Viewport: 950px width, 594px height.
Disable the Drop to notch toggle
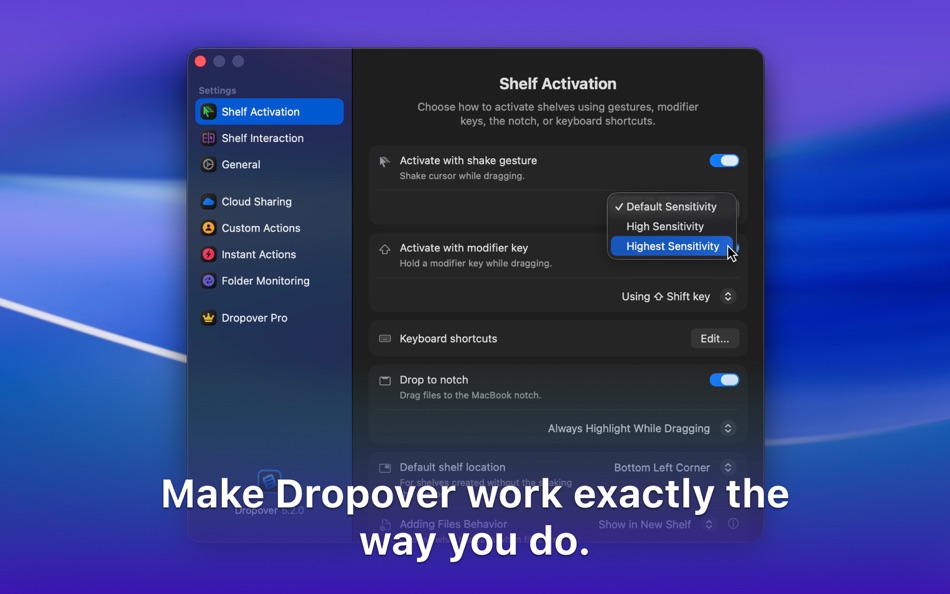(724, 380)
